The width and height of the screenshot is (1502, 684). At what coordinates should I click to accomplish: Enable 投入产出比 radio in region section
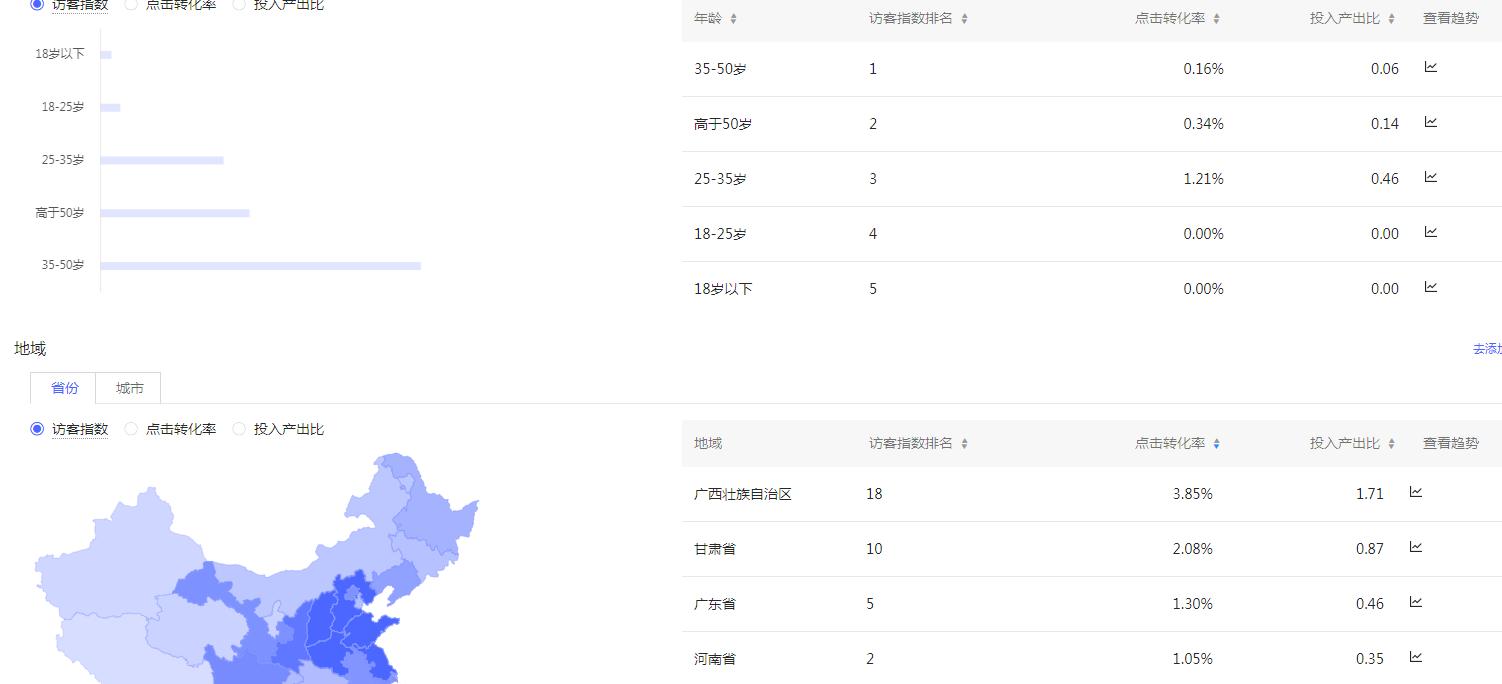click(x=239, y=428)
